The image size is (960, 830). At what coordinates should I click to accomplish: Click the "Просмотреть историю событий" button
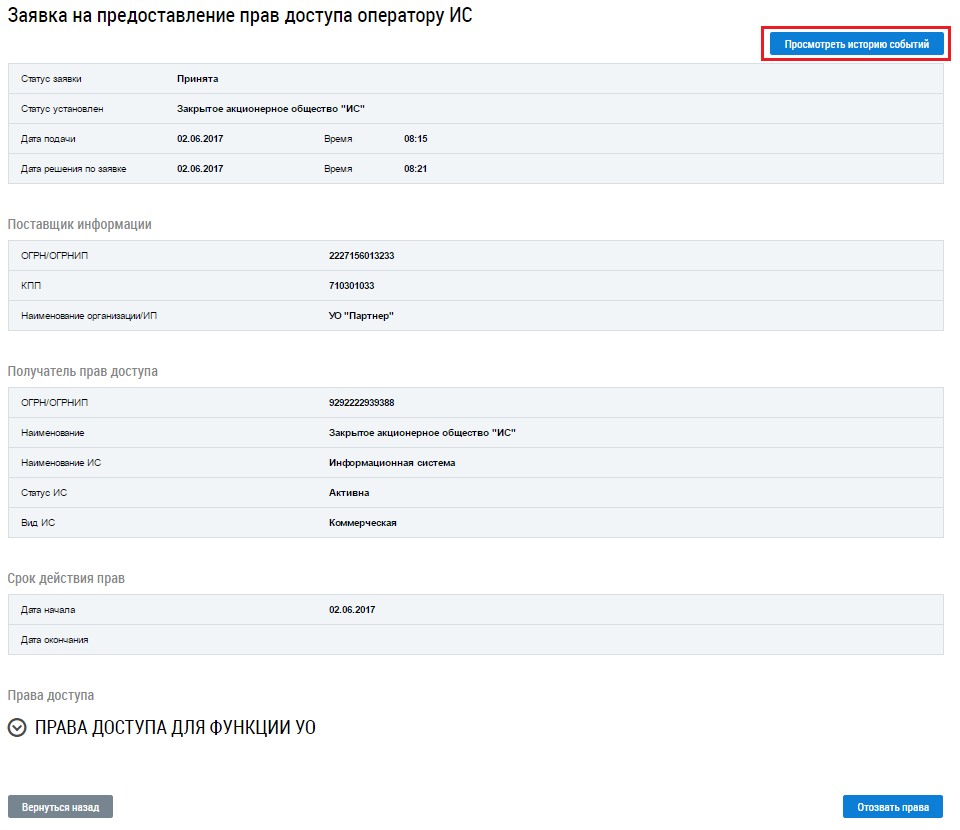[856, 45]
